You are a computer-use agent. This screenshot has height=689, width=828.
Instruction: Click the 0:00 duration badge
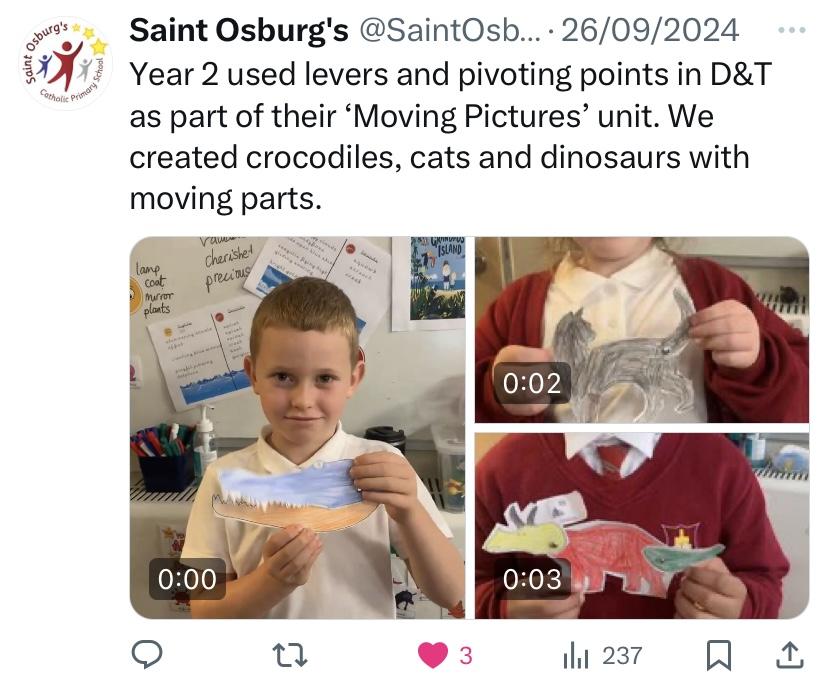click(187, 579)
